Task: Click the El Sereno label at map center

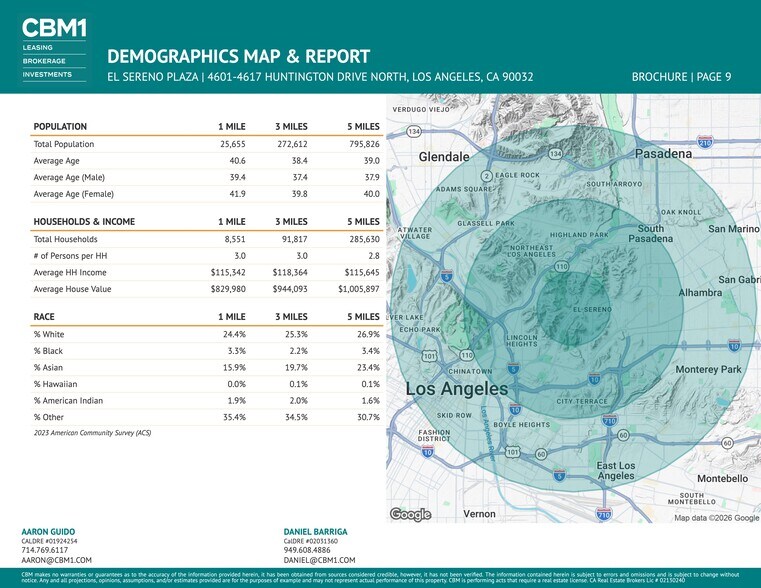Action: (591, 309)
